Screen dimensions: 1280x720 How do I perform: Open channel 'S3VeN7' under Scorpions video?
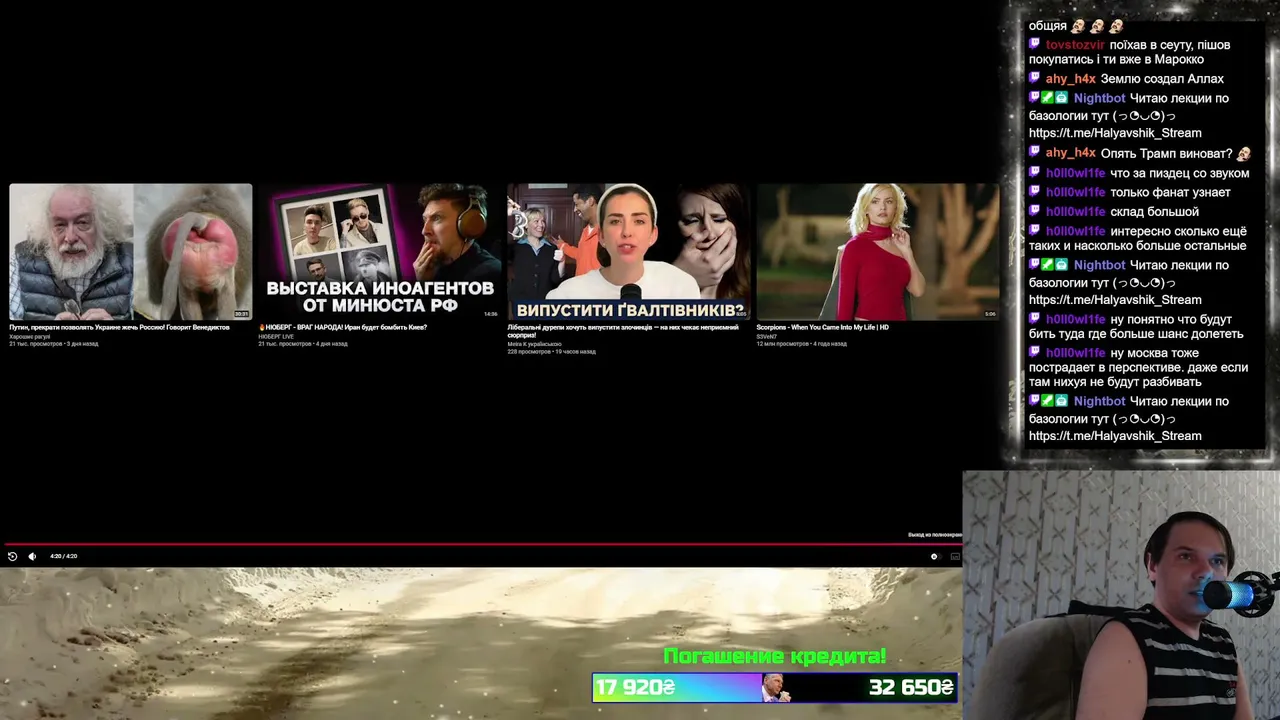(x=766, y=336)
